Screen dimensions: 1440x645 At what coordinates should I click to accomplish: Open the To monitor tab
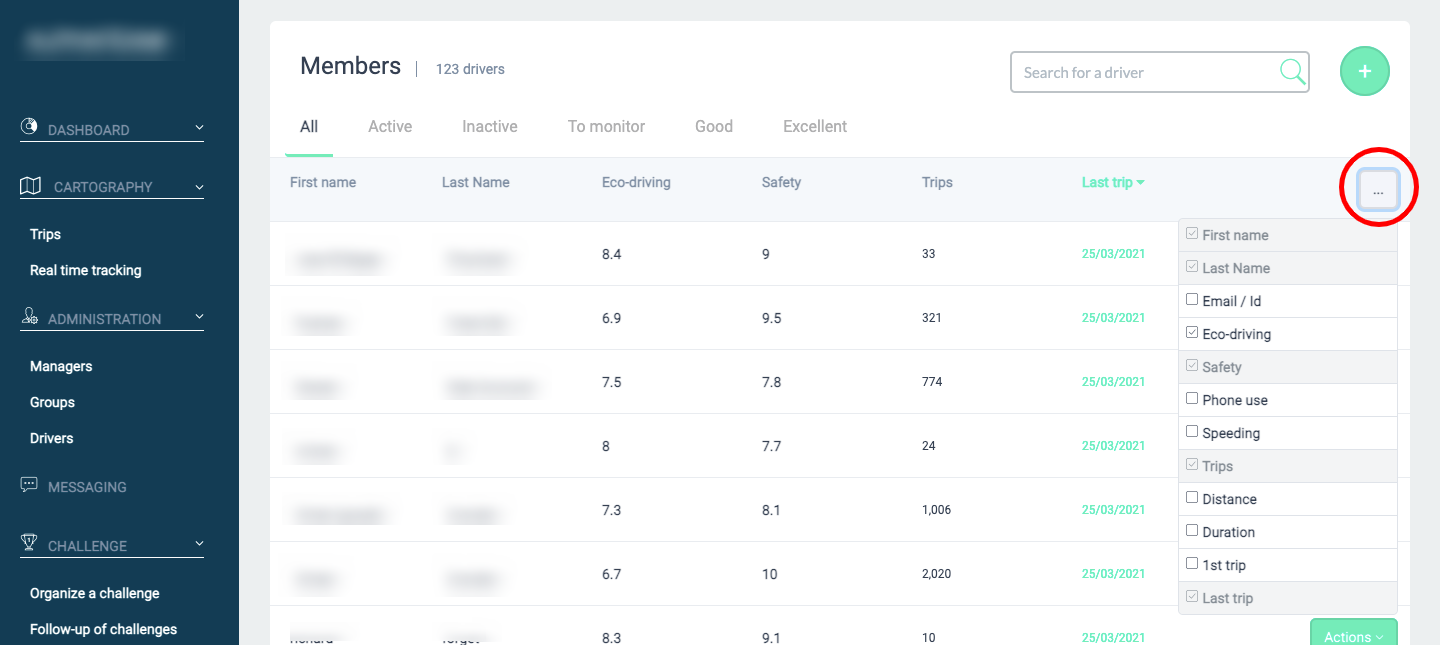pos(606,127)
